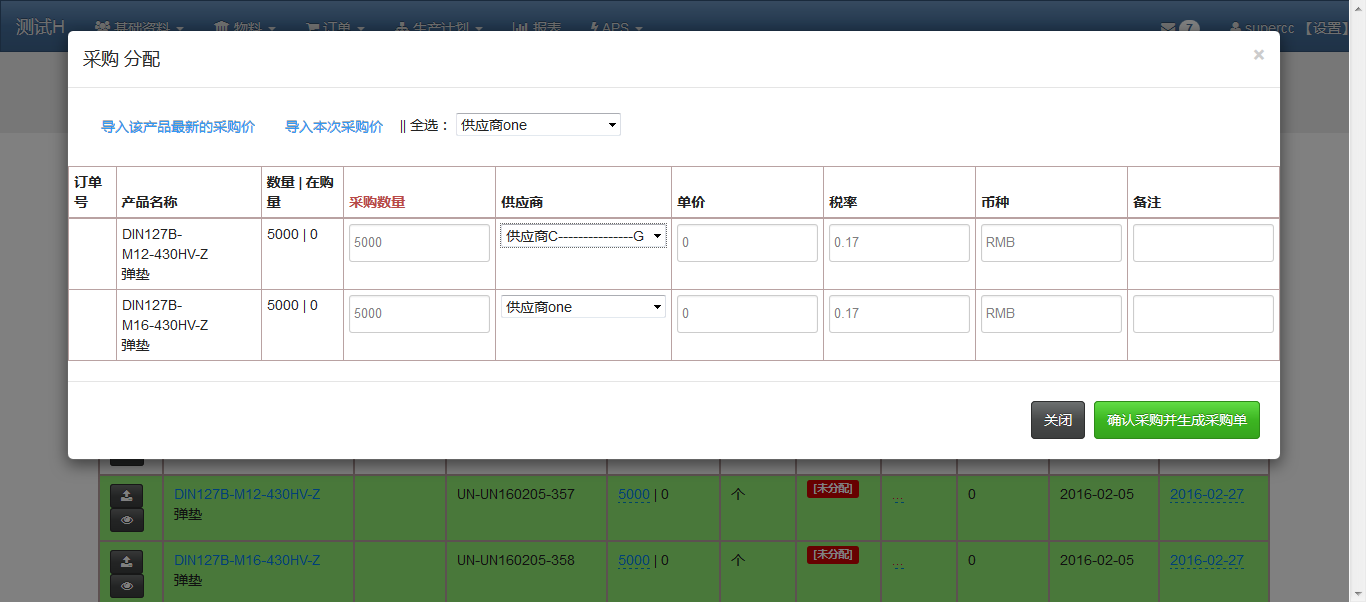
Task: Expand supplier dropdown for DIN127B-M16 row
Action: pos(583,307)
